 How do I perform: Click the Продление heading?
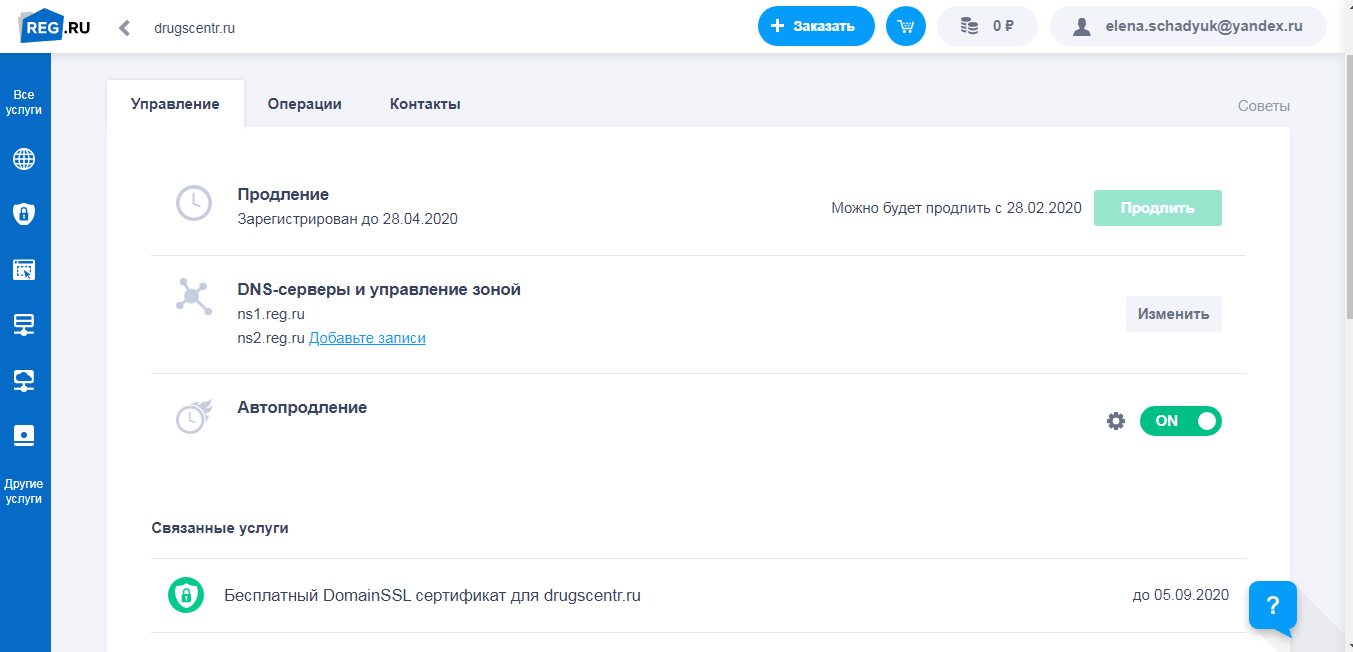click(283, 194)
